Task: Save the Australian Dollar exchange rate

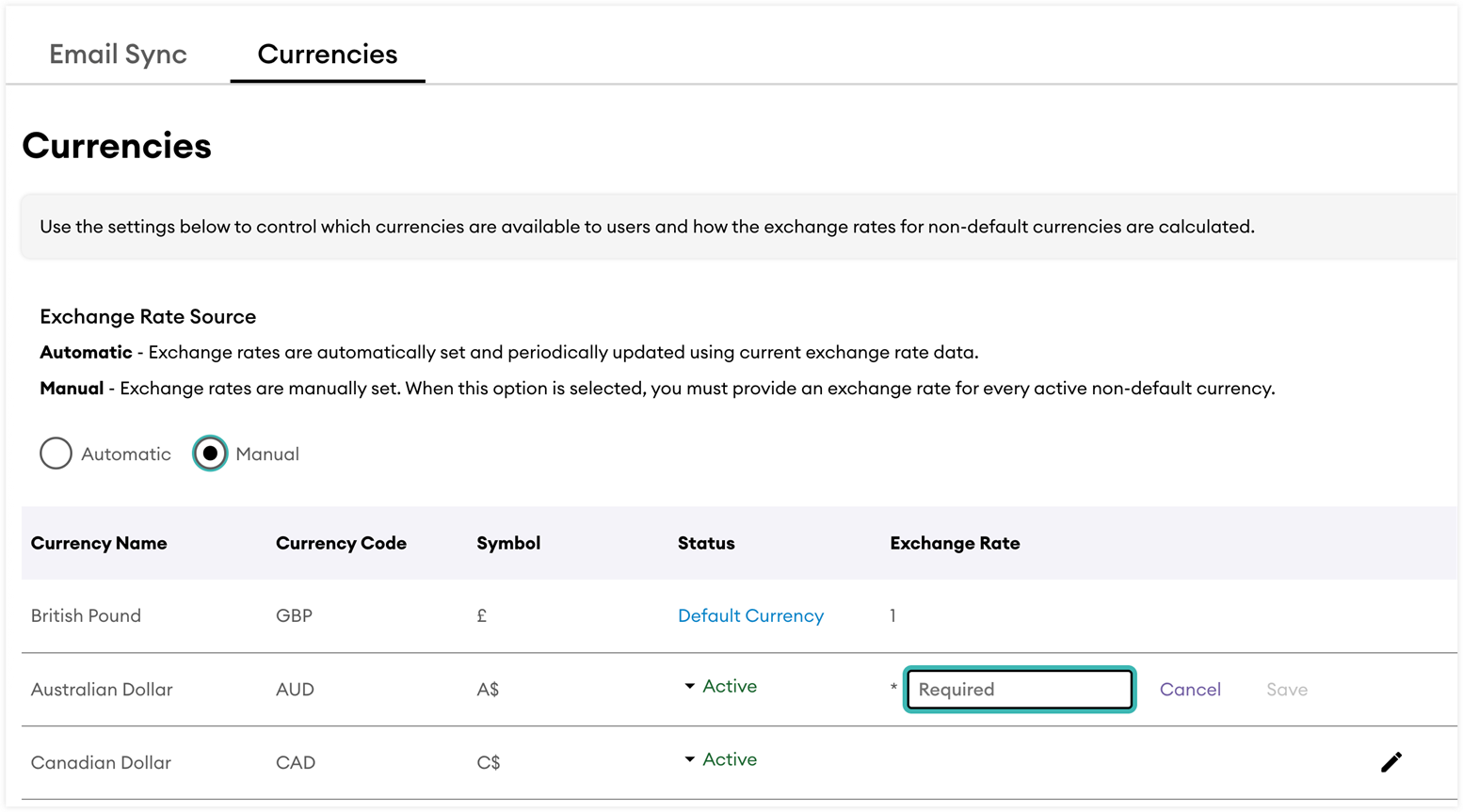Action: tap(1286, 689)
